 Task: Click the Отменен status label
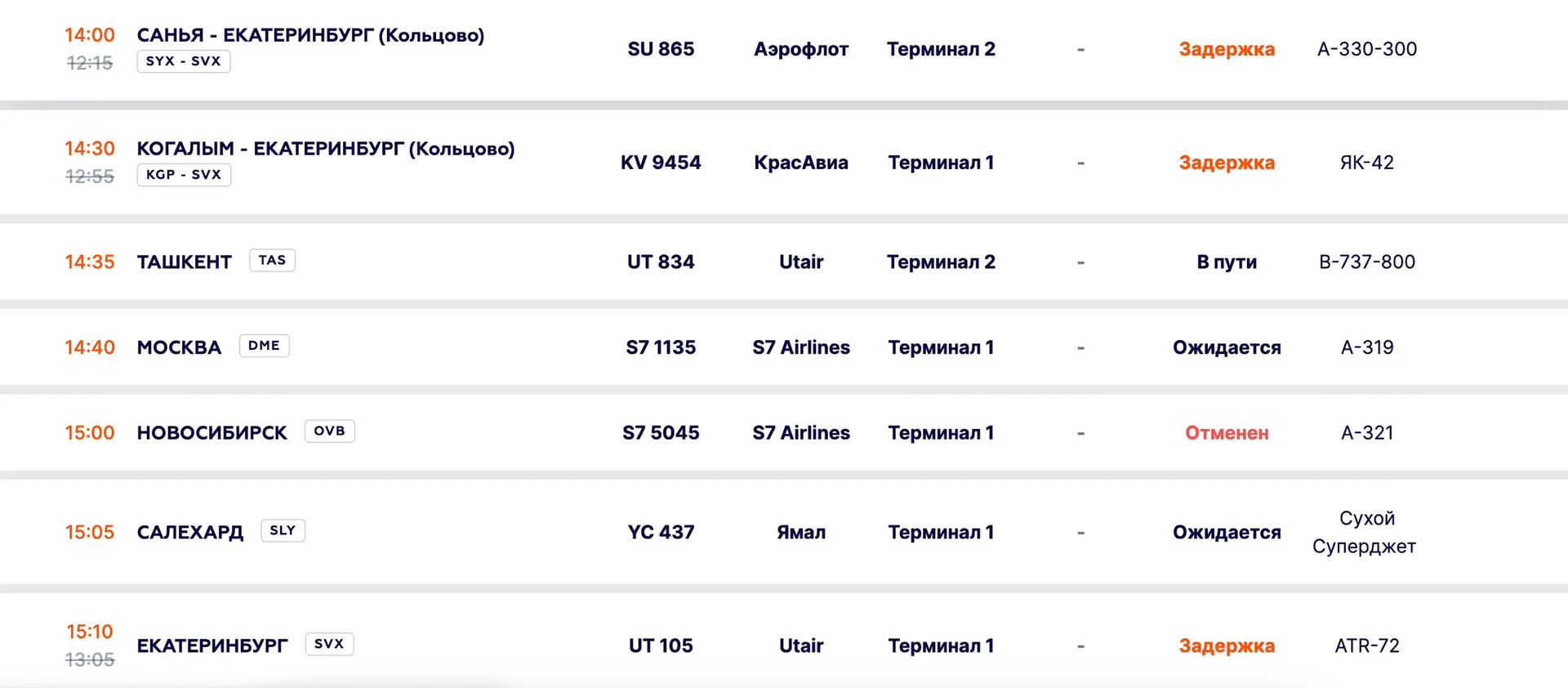click(1227, 433)
